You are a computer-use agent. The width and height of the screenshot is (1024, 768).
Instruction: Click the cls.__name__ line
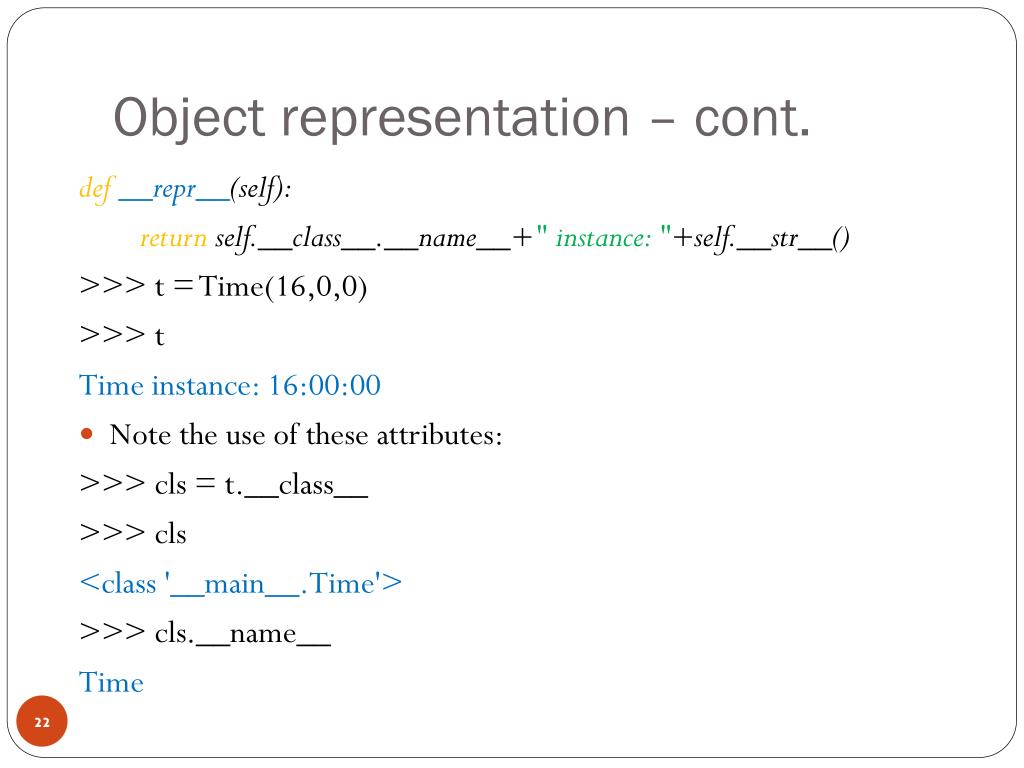[x=205, y=633]
